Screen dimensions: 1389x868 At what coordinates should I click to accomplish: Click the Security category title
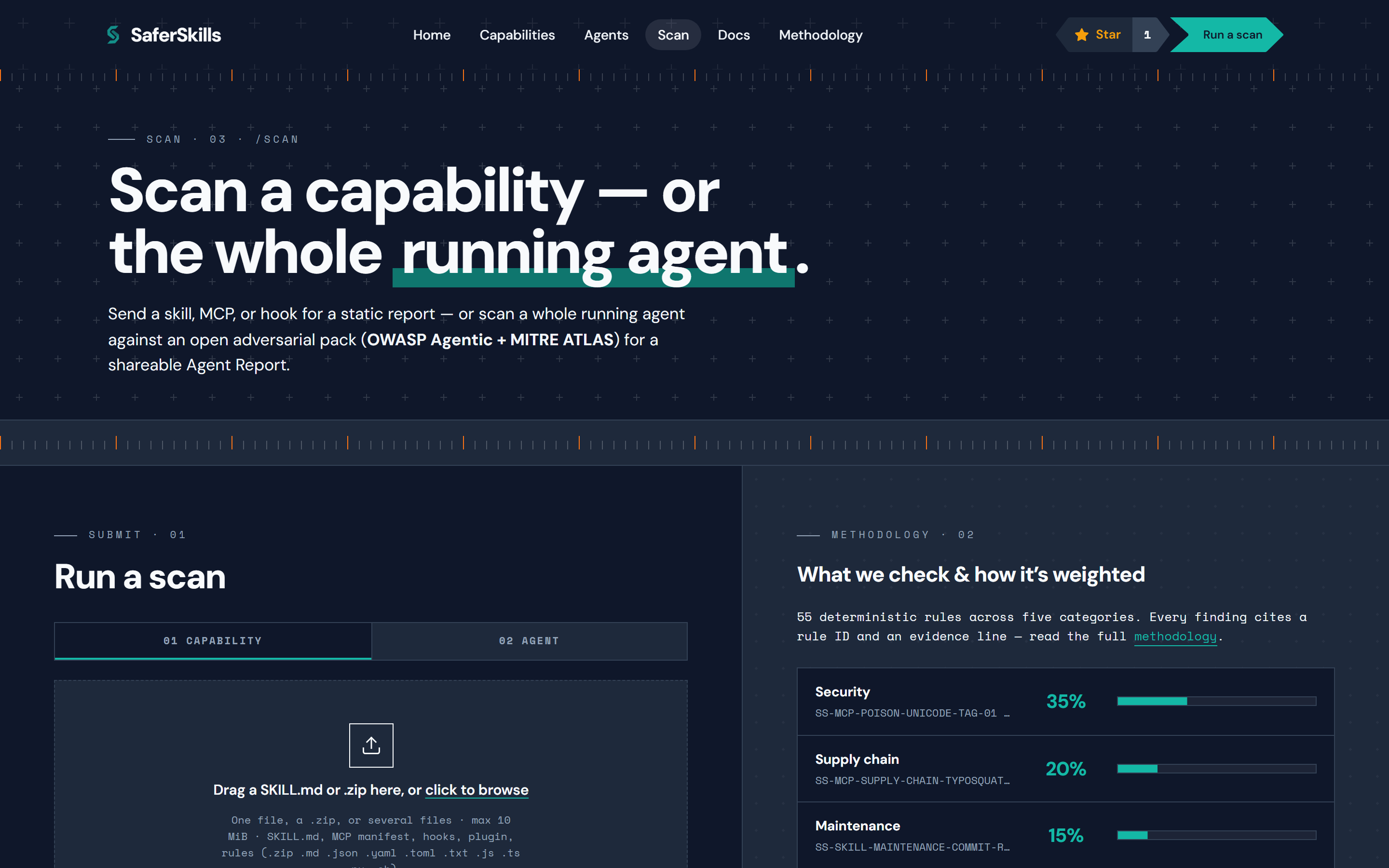point(842,692)
